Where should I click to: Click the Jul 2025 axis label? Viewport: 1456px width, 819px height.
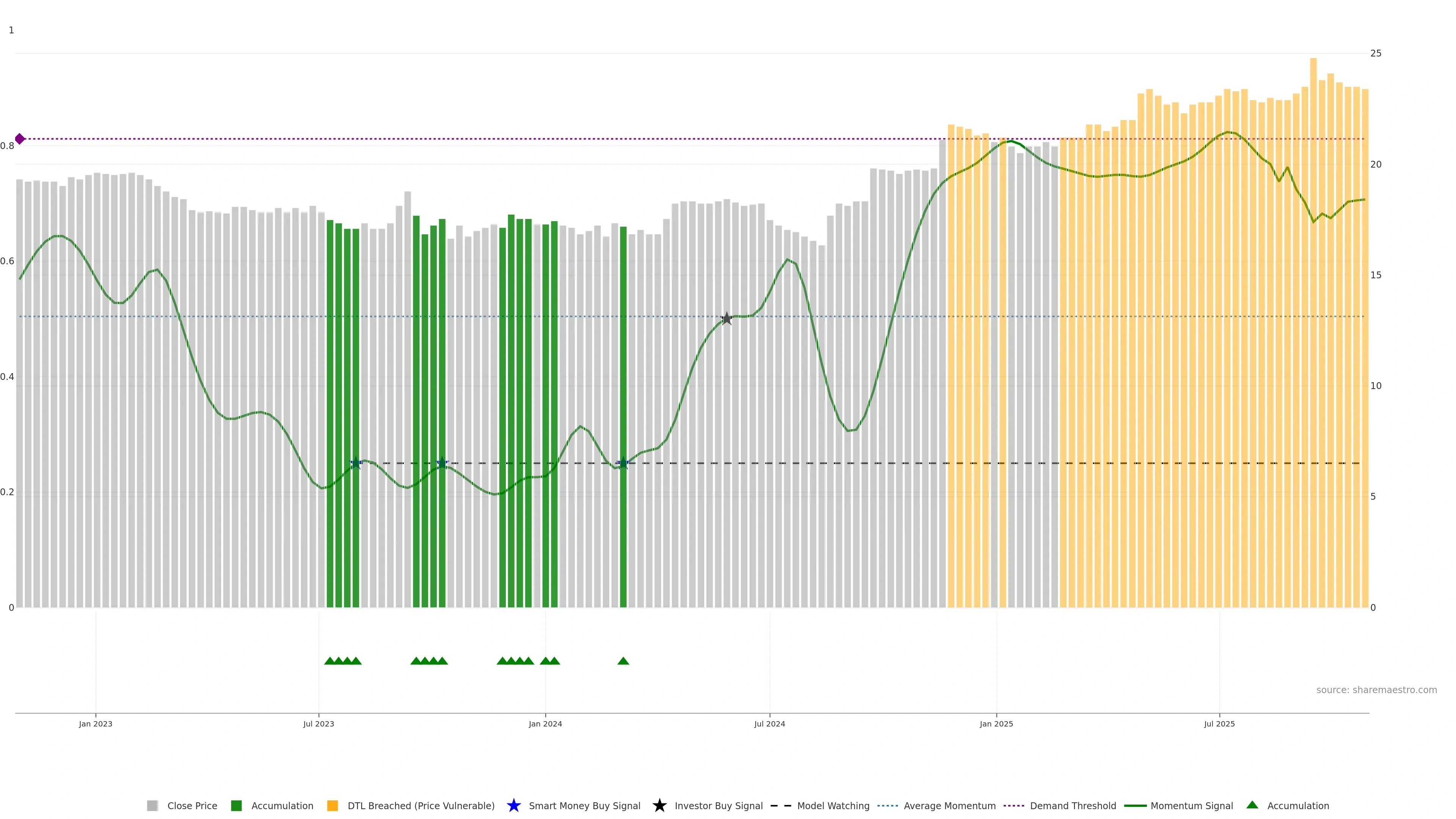click(x=1219, y=723)
